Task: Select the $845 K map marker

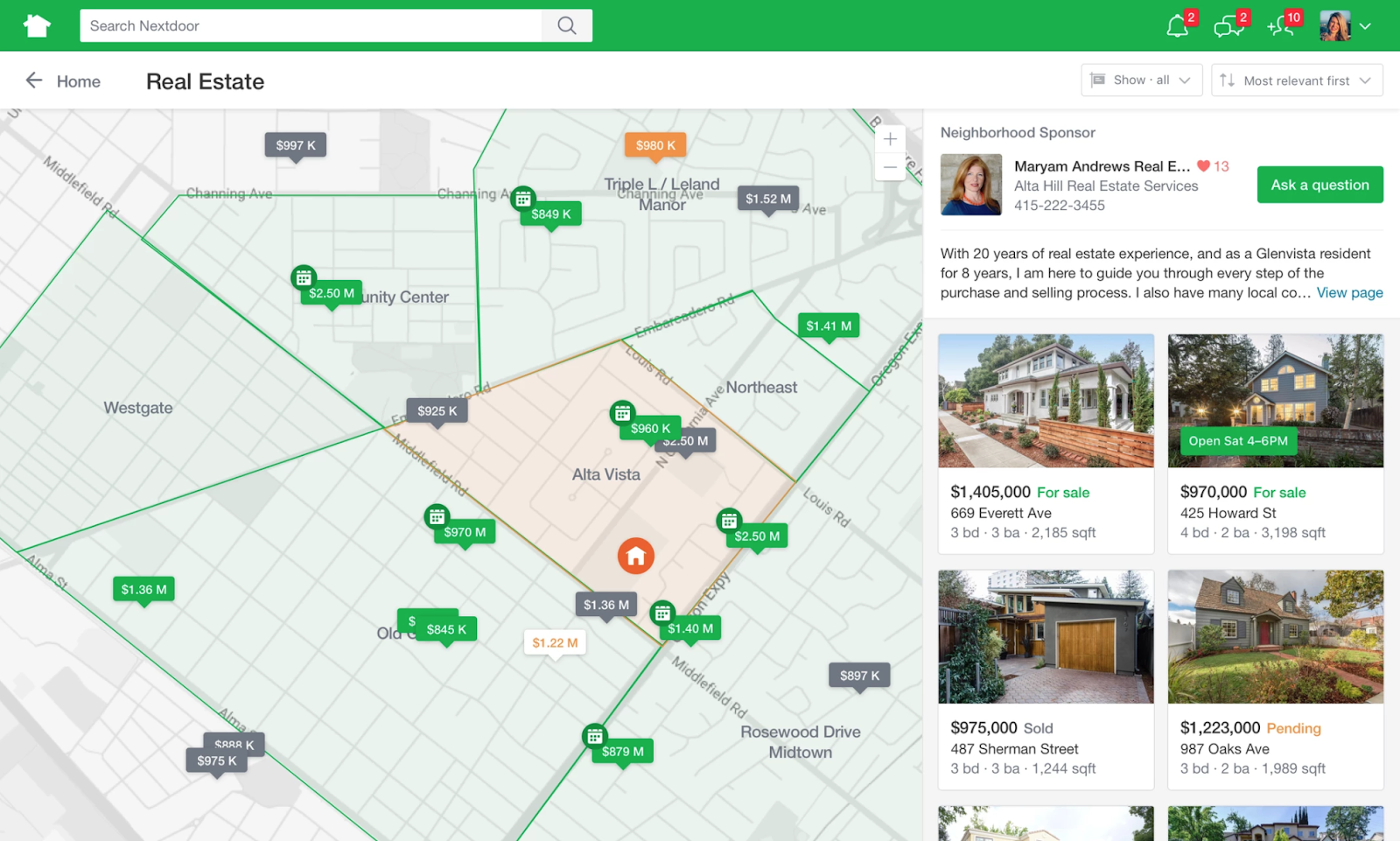Action: [x=446, y=629]
